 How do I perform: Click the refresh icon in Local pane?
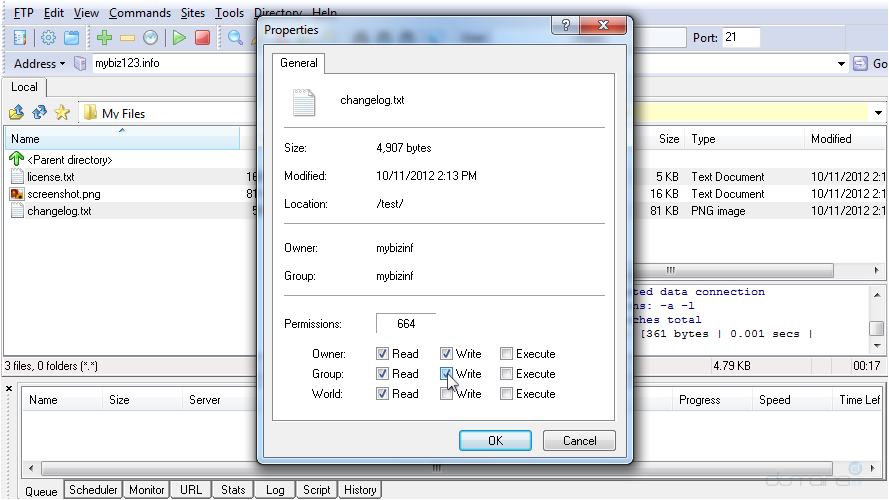[39, 112]
